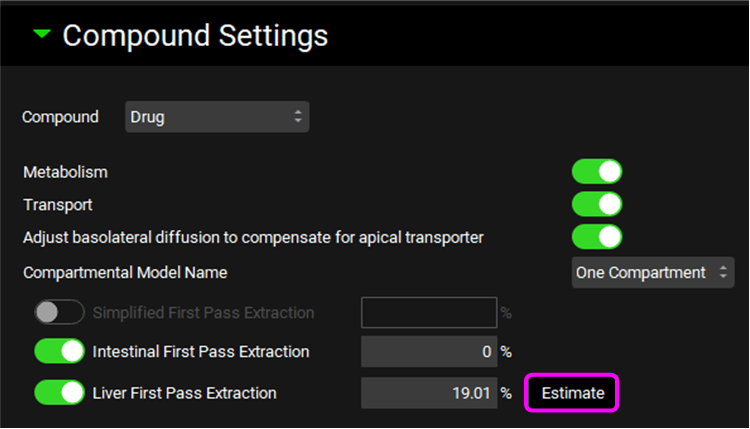Select the Compartmental Model Name label

point(125,272)
